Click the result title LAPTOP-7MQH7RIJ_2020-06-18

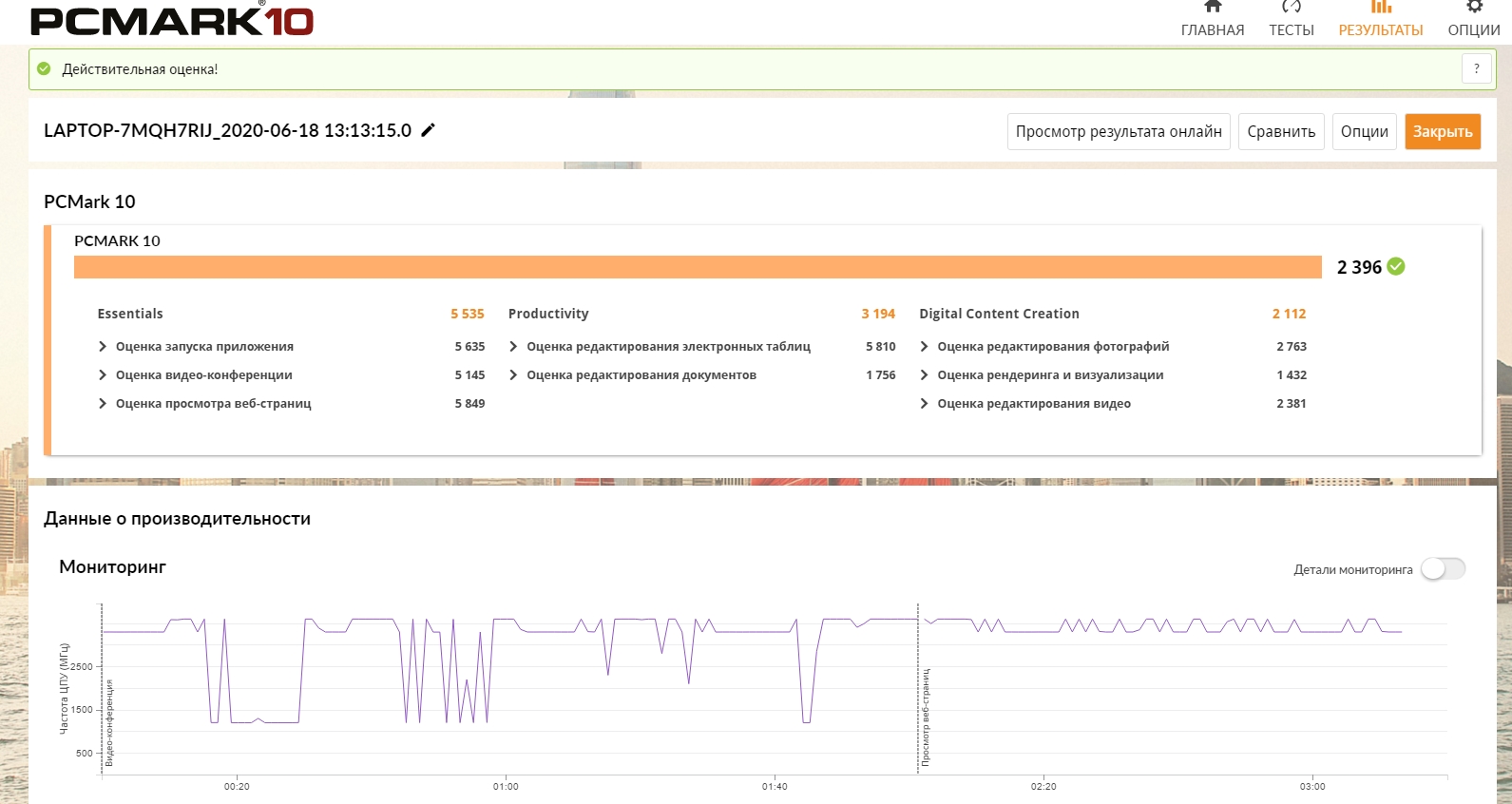pyautogui.click(x=227, y=130)
